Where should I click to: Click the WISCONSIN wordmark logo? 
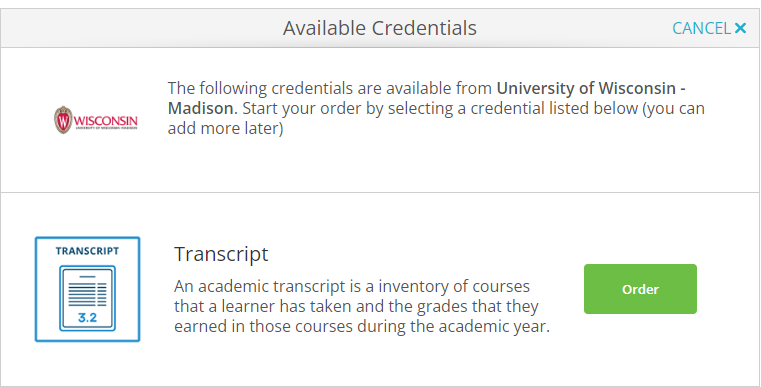[105, 121]
